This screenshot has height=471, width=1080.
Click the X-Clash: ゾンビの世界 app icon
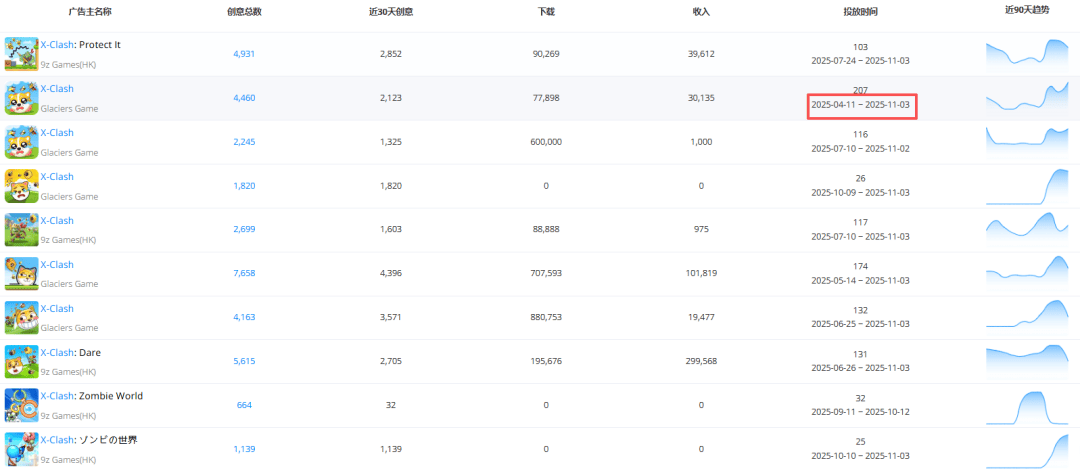coord(21,449)
